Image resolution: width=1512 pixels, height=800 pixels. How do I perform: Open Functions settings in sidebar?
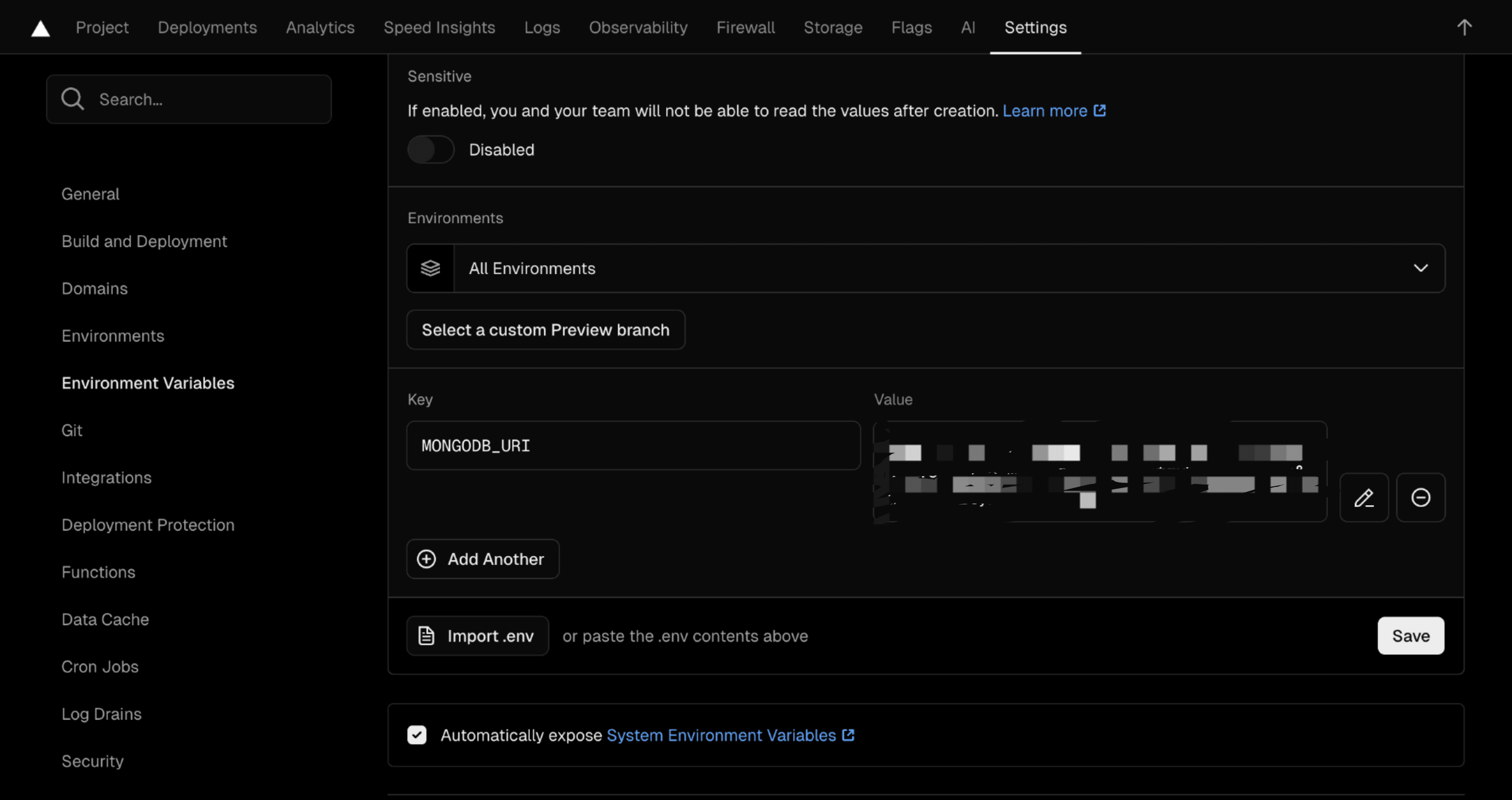[x=98, y=572]
